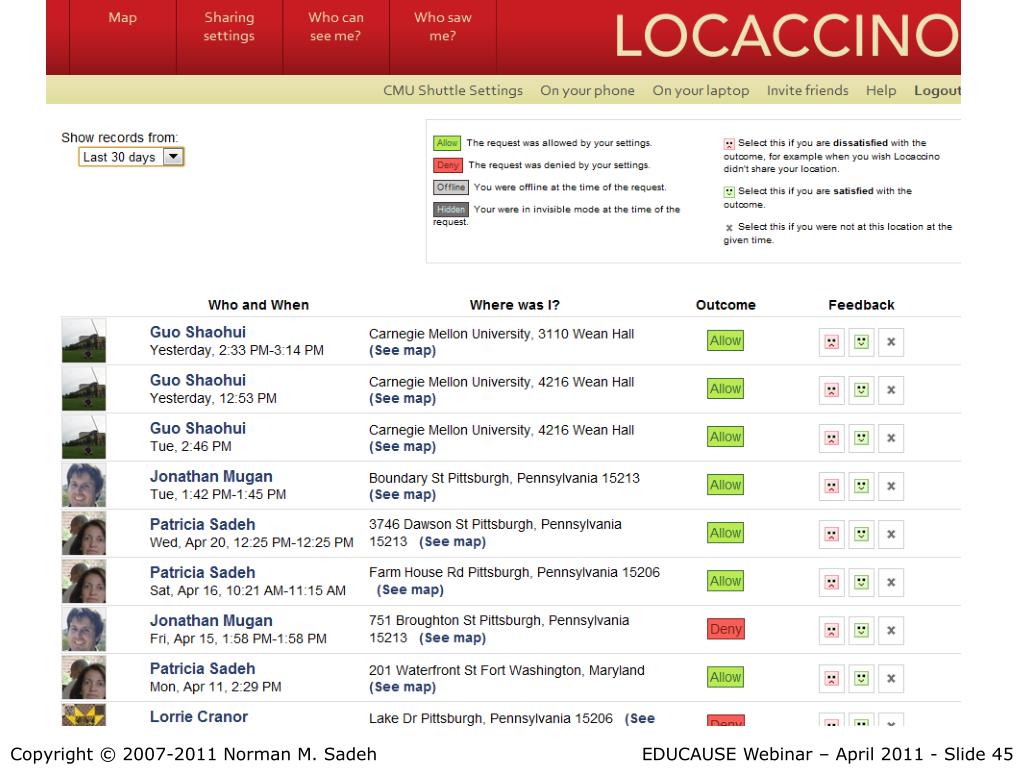
Task: Click the LOCACCINO logo
Action: [x=787, y=36]
